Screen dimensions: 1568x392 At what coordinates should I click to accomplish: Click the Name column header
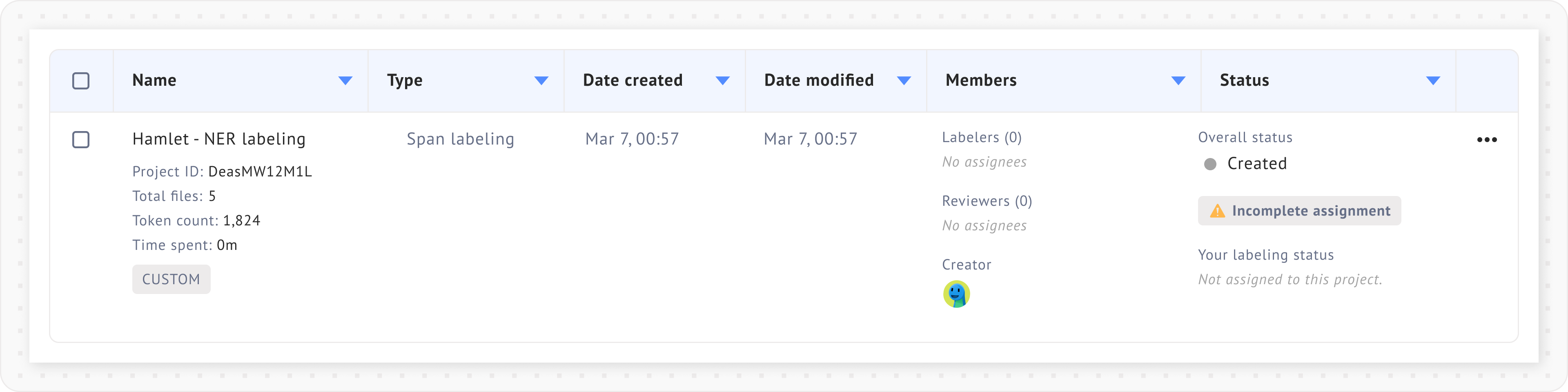(x=154, y=80)
